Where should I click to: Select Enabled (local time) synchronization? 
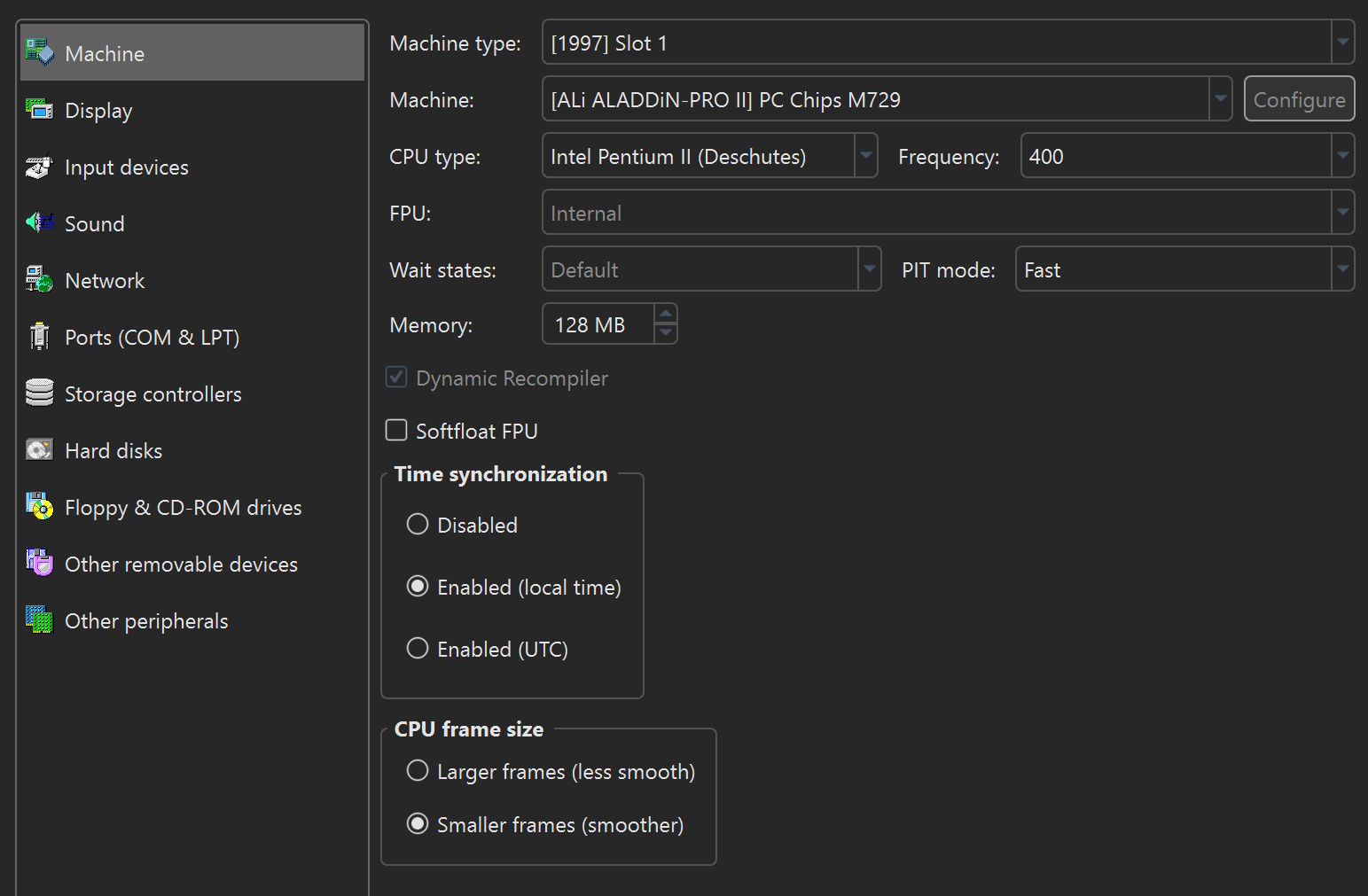[418, 587]
